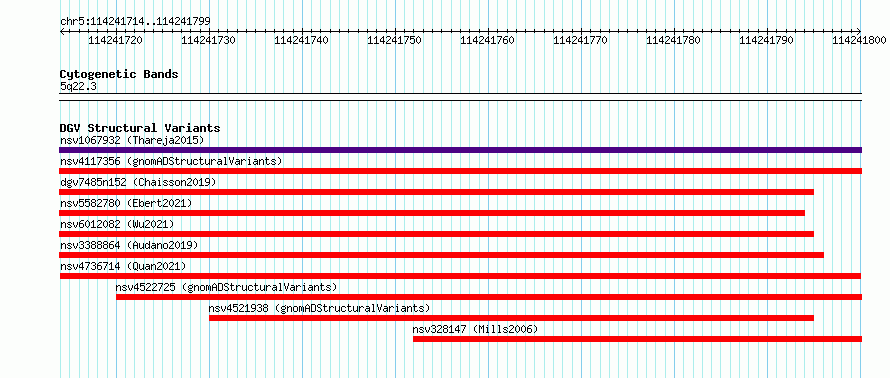This screenshot has width=890, height=378.
Task: Click the nsv1067932 (Thareja2015) variant label
Action: pos(132,140)
